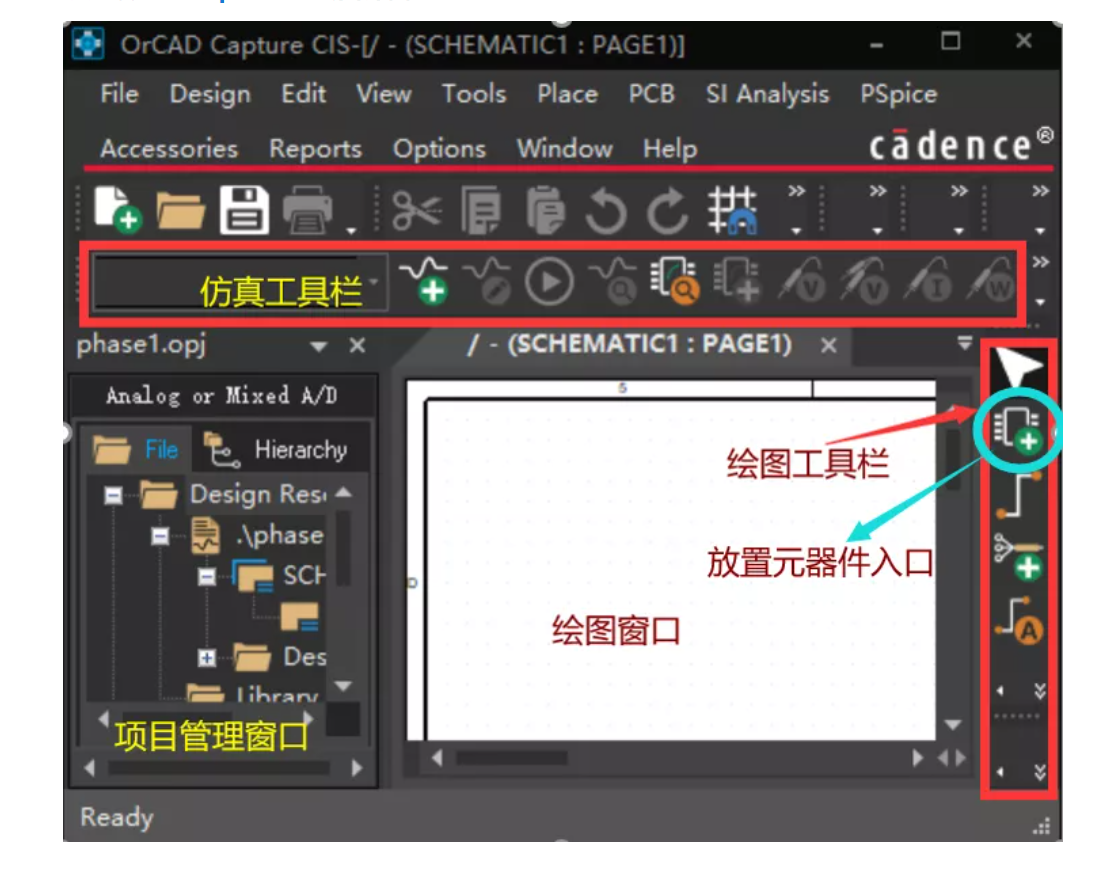Save the design with the floppy icon
Screen dimensions: 1096x892
(x=244, y=210)
